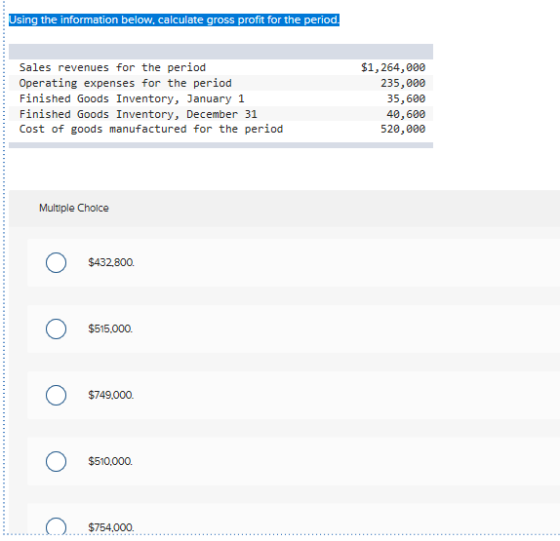Click the answer text $432,800
Viewport: 560px width, 541px height.
[111, 262]
